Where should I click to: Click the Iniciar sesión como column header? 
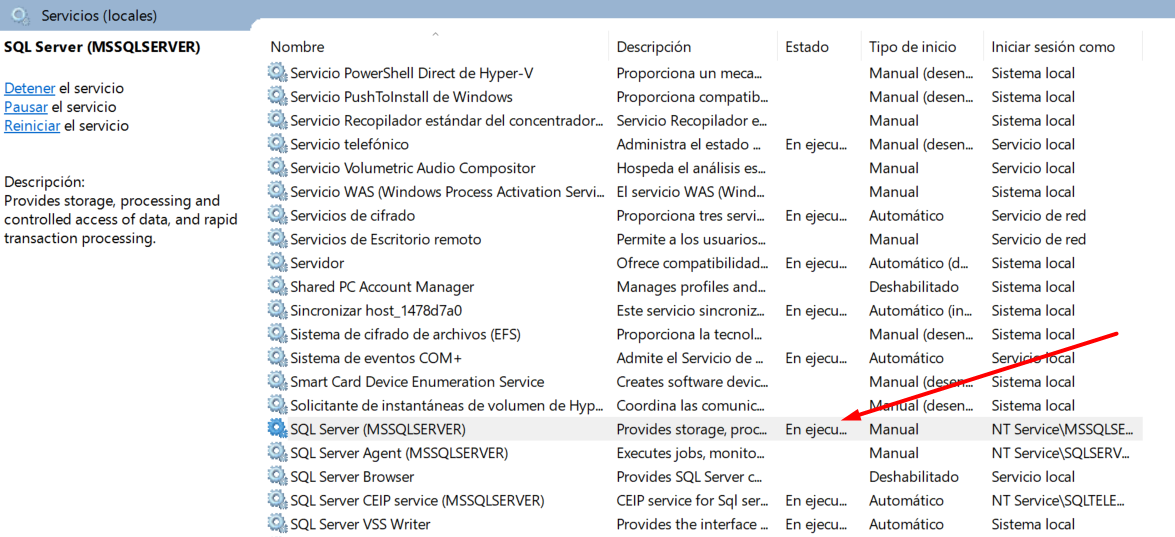coord(1052,47)
